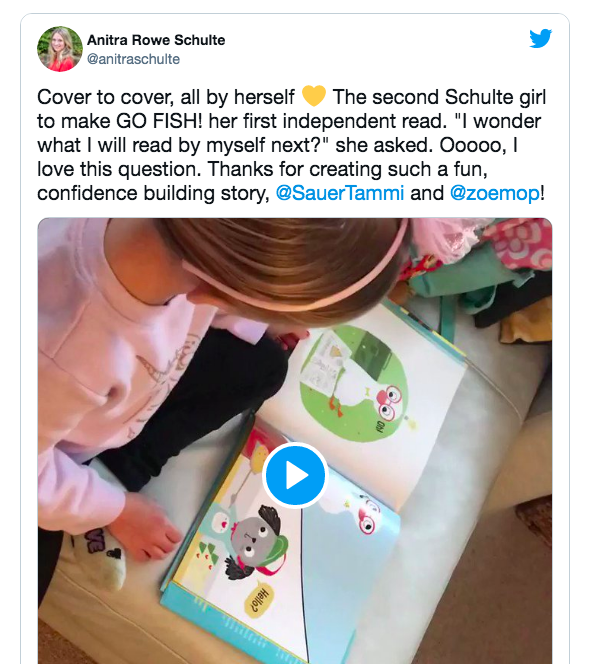This screenshot has width=589, height=664.
Task: Click the heart-patterned sock in video
Action: click(99, 556)
